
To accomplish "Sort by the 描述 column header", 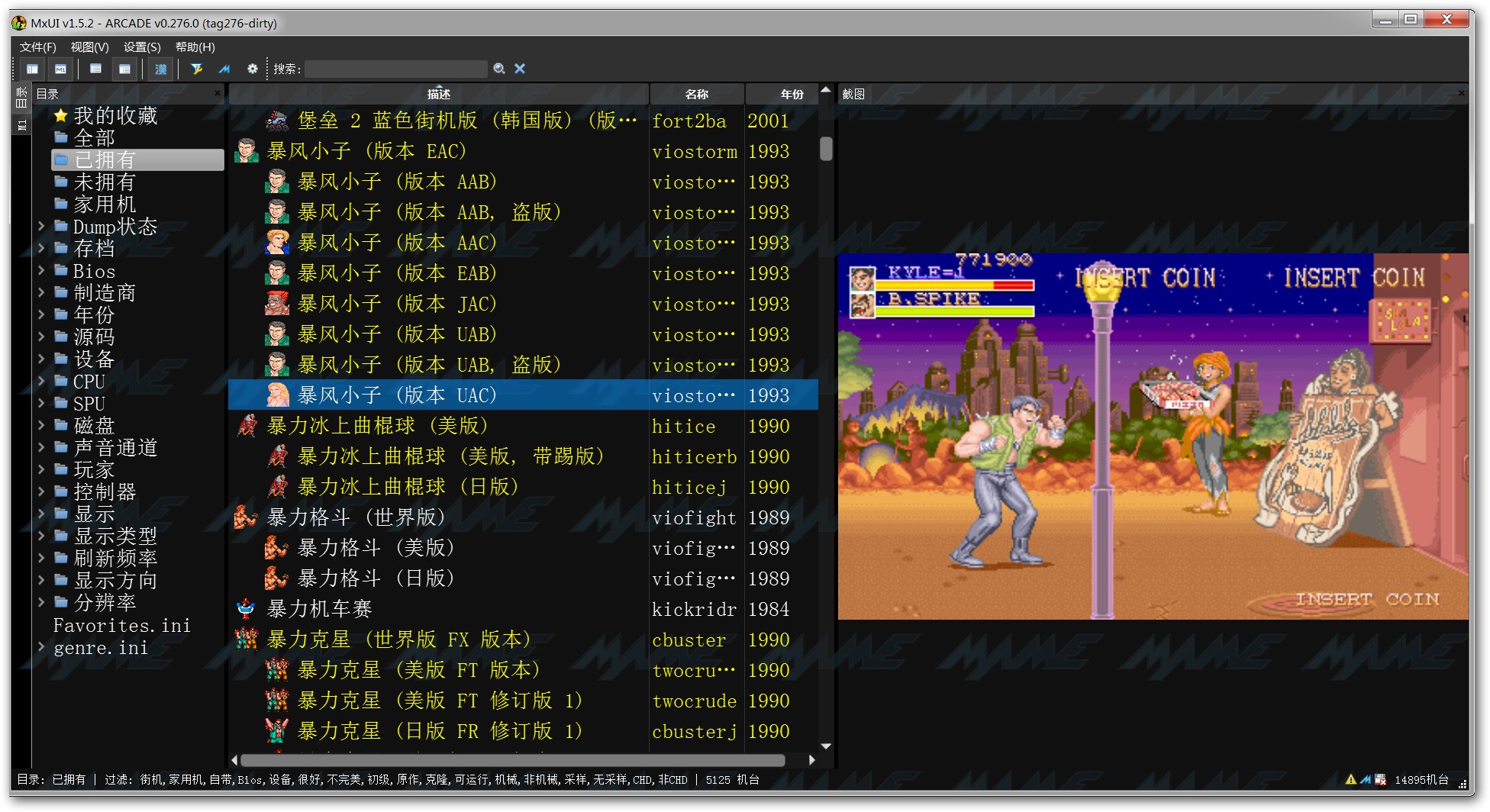I will (439, 94).
